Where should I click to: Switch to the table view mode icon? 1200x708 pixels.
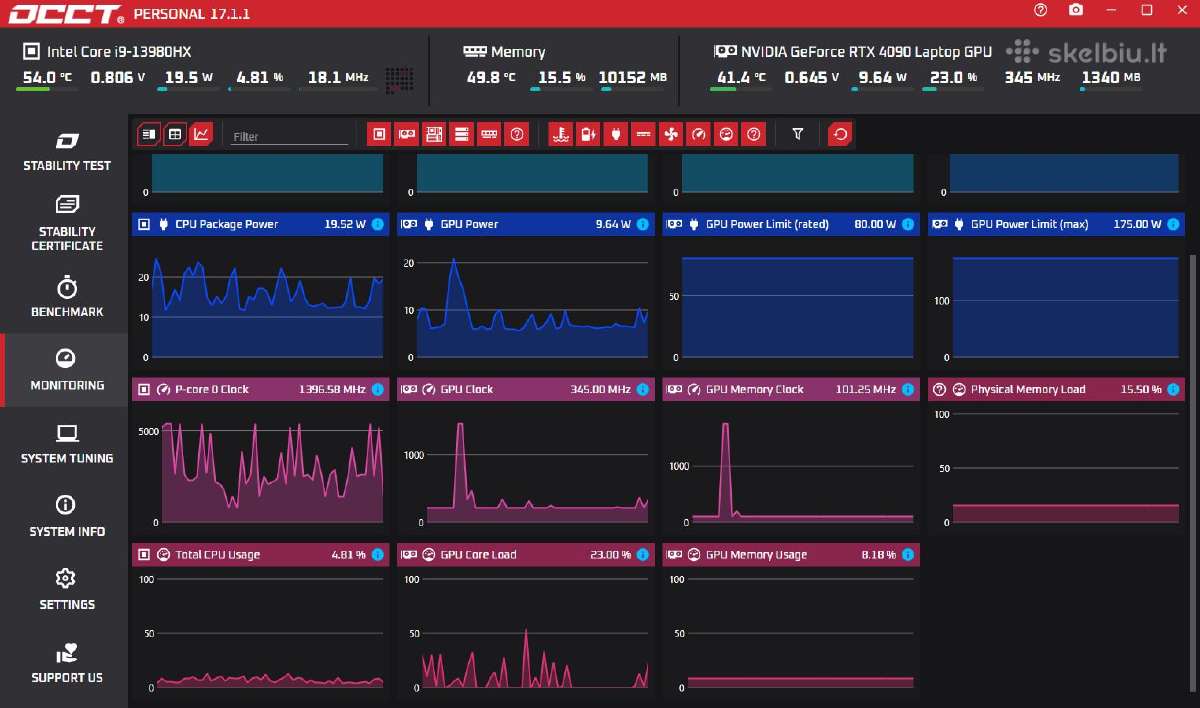click(x=175, y=133)
